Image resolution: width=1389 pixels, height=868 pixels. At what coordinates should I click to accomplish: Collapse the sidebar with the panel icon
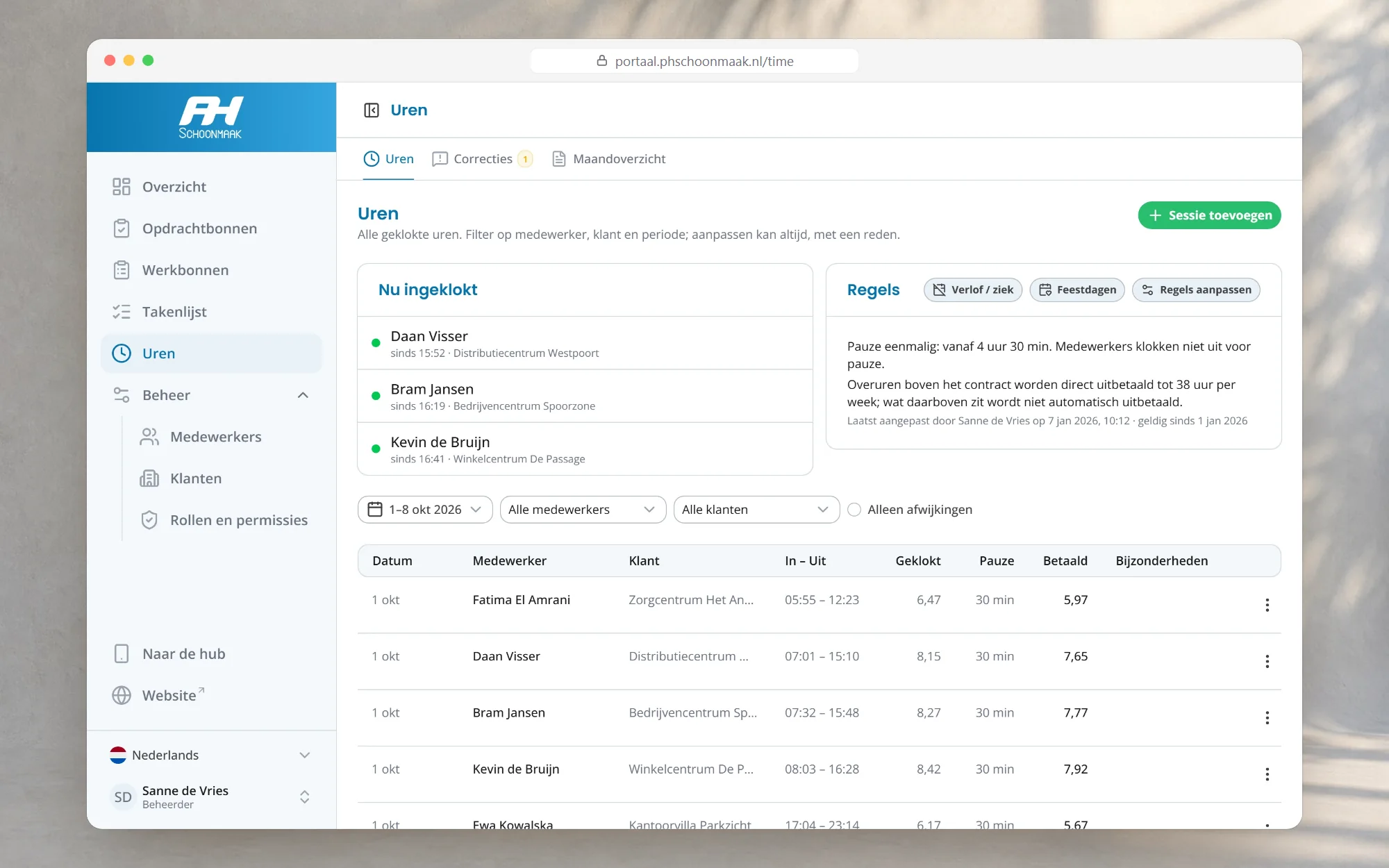(x=372, y=110)
